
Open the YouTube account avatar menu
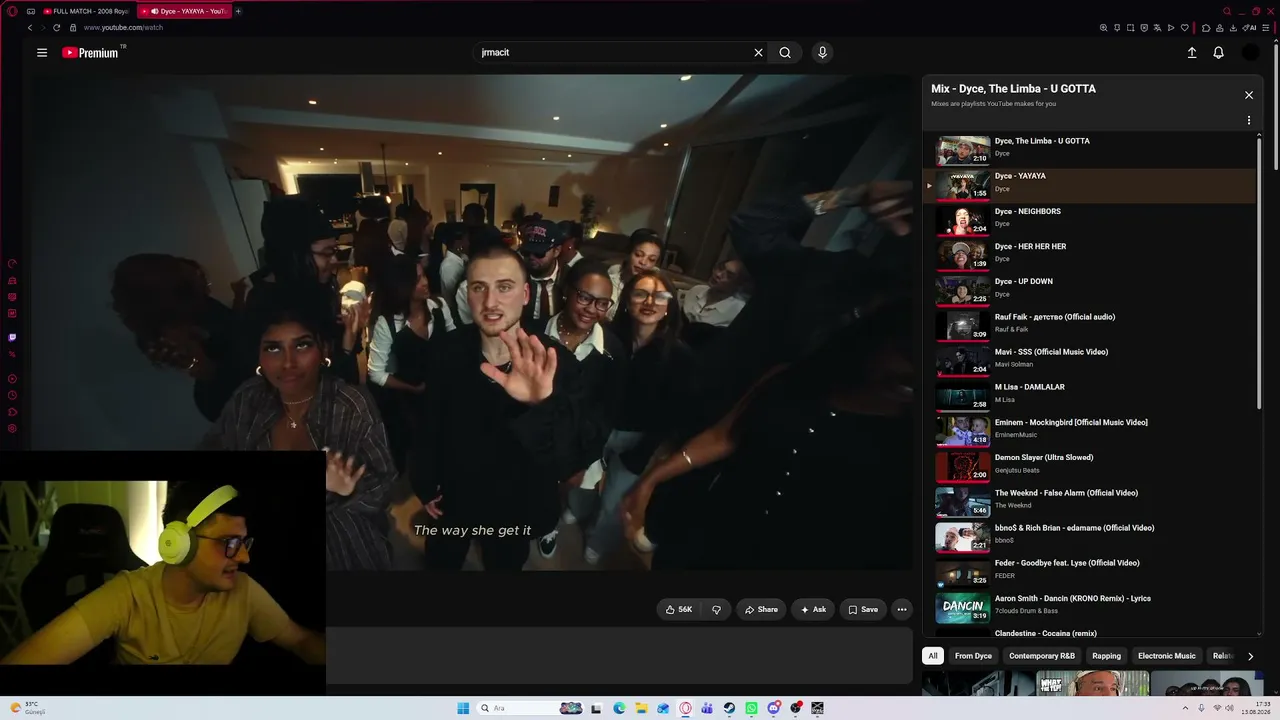point(1250,53)
